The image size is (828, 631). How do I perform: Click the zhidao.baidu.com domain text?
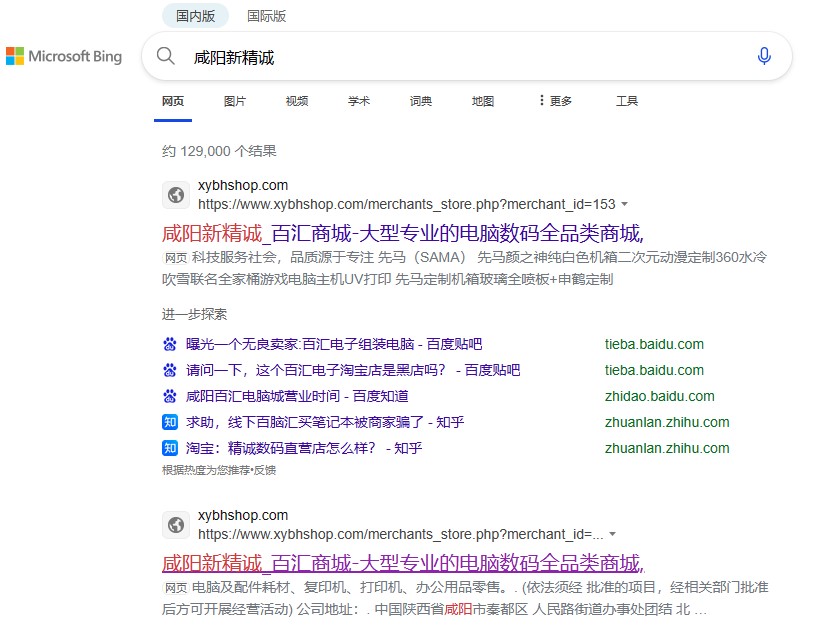tap(660, 396)
